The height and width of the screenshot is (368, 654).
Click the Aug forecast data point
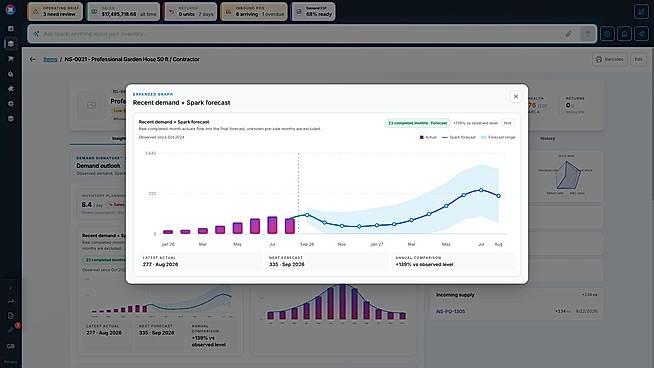(498, 196)
